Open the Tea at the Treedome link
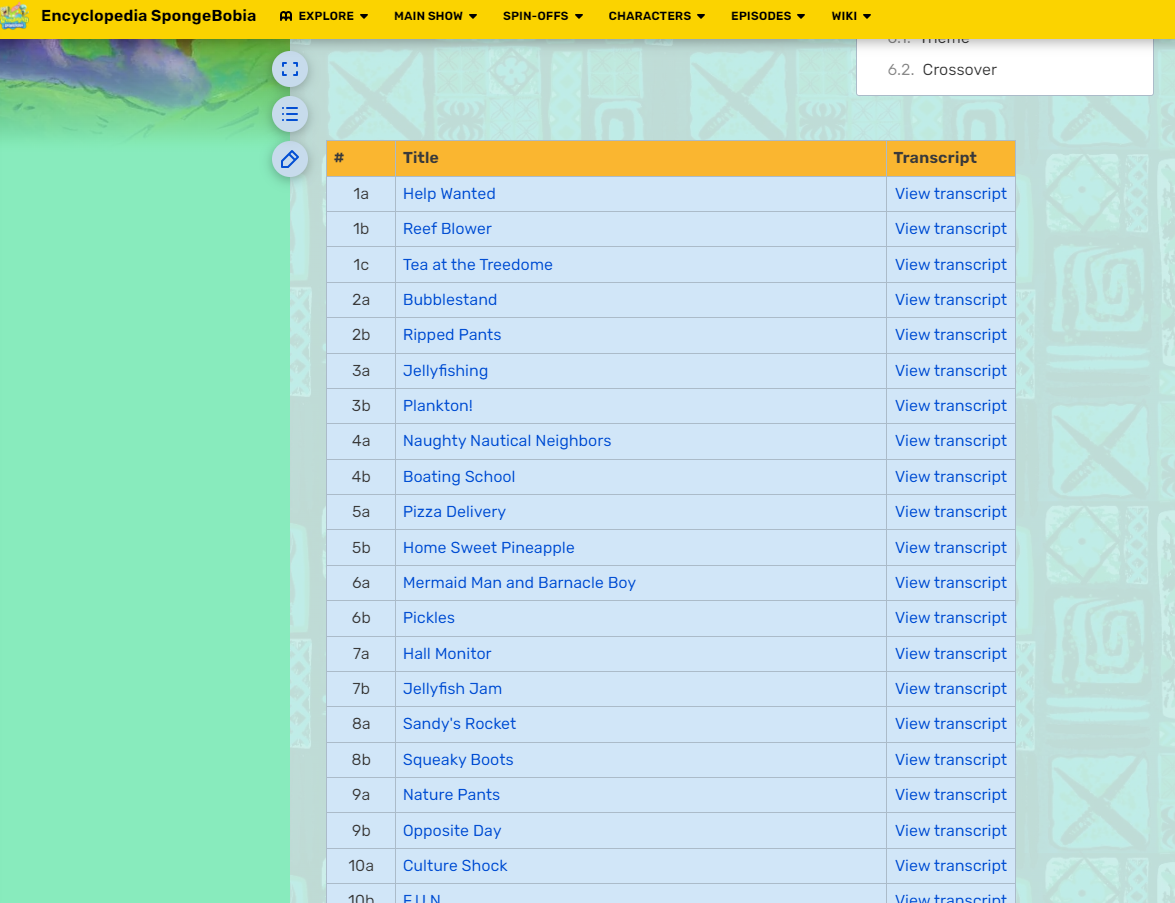Screen dimensions: 1175x903 tap(477, 265)
